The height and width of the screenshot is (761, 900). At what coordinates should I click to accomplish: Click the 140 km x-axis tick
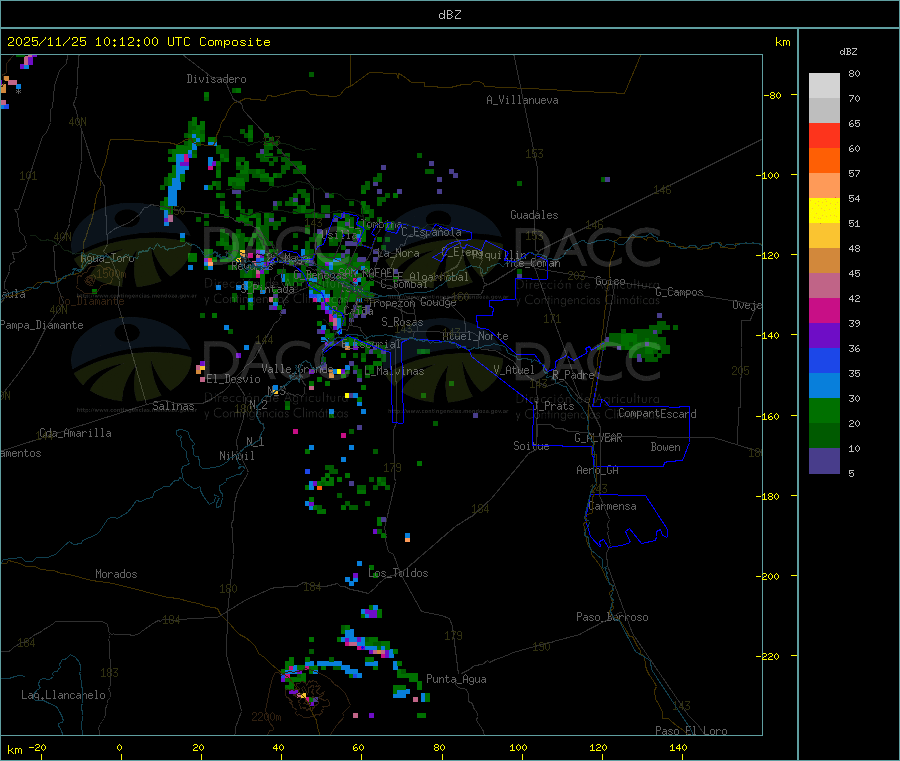coord(678,747)
